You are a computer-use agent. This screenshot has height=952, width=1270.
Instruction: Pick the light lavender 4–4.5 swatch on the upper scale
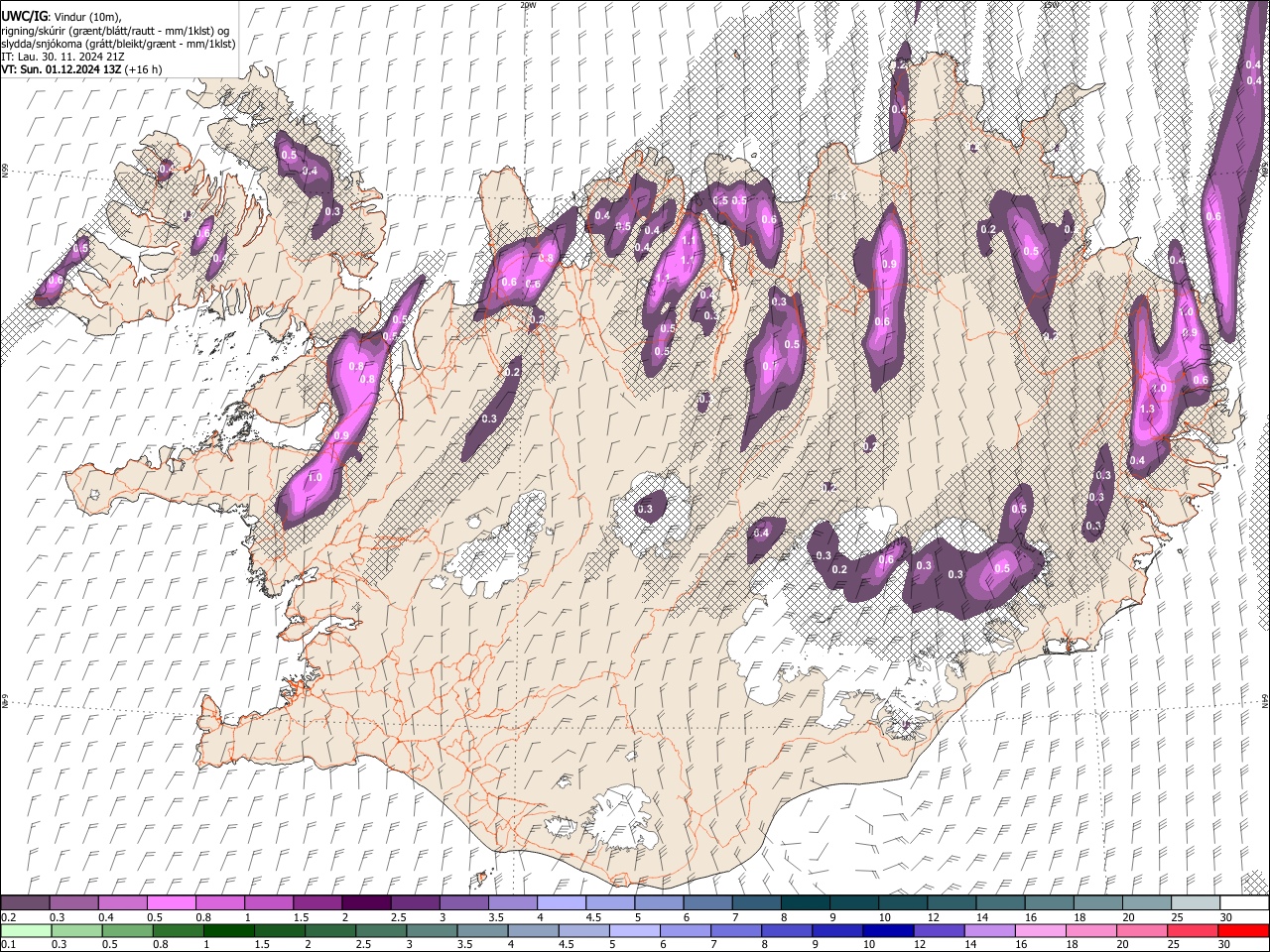pyautogui.click(x=561, y=903)
